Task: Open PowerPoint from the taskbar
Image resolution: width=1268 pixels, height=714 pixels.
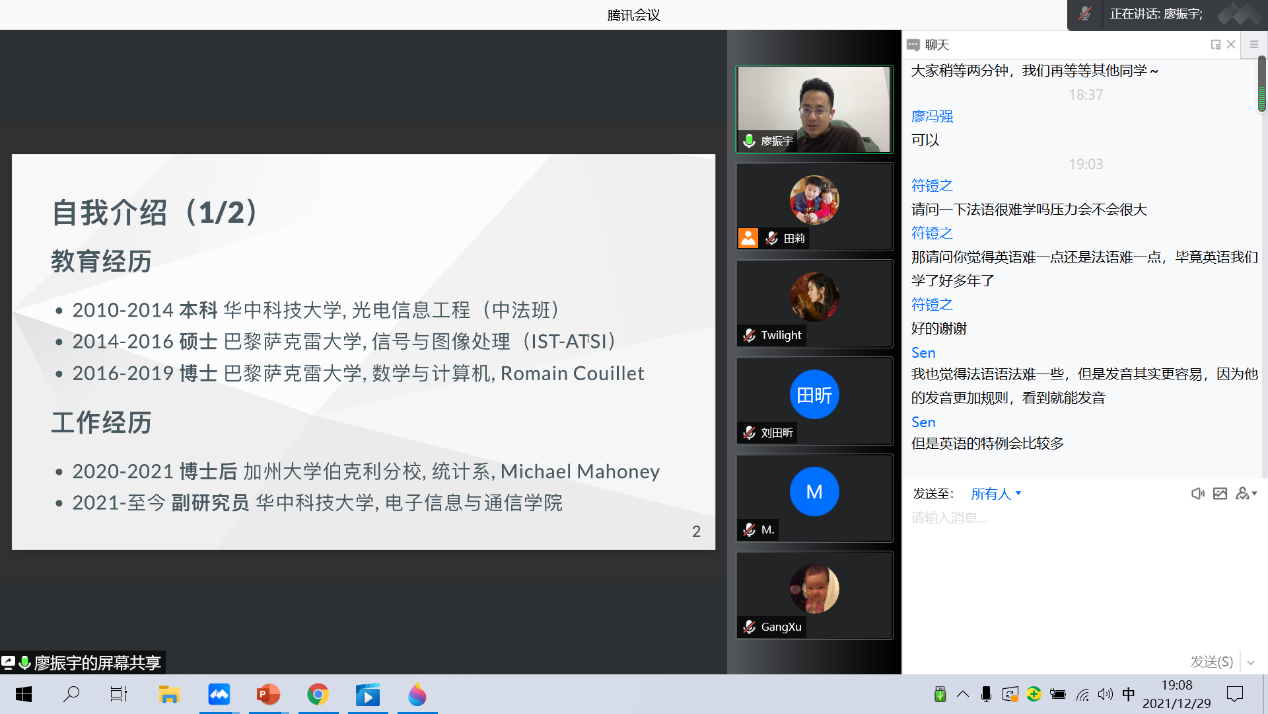Action: 268,694
